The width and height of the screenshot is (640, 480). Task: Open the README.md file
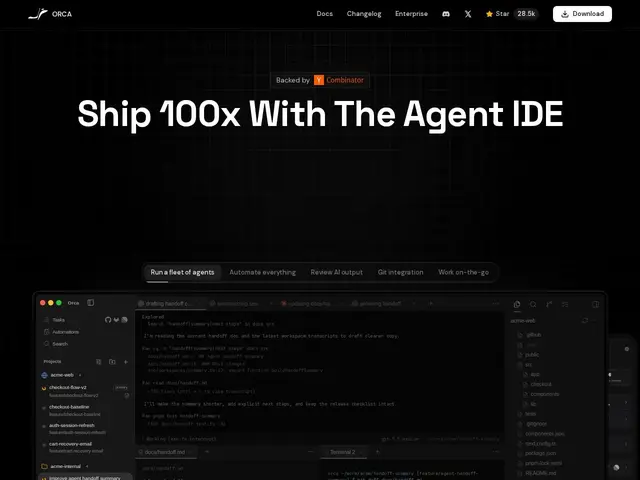pos(537,473)
